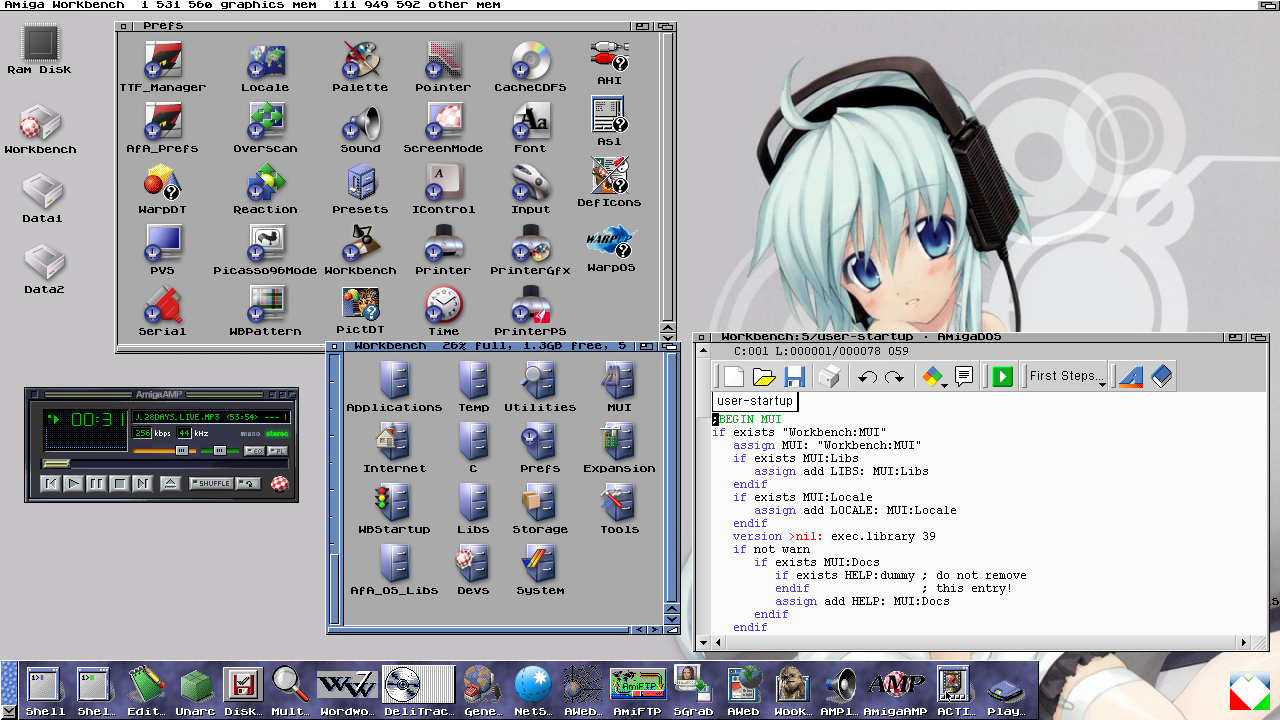Screen dimensions: 1280x720
Task: Click the song position seek bar in AmigaAMP
Action: click(x=165, y=464)
